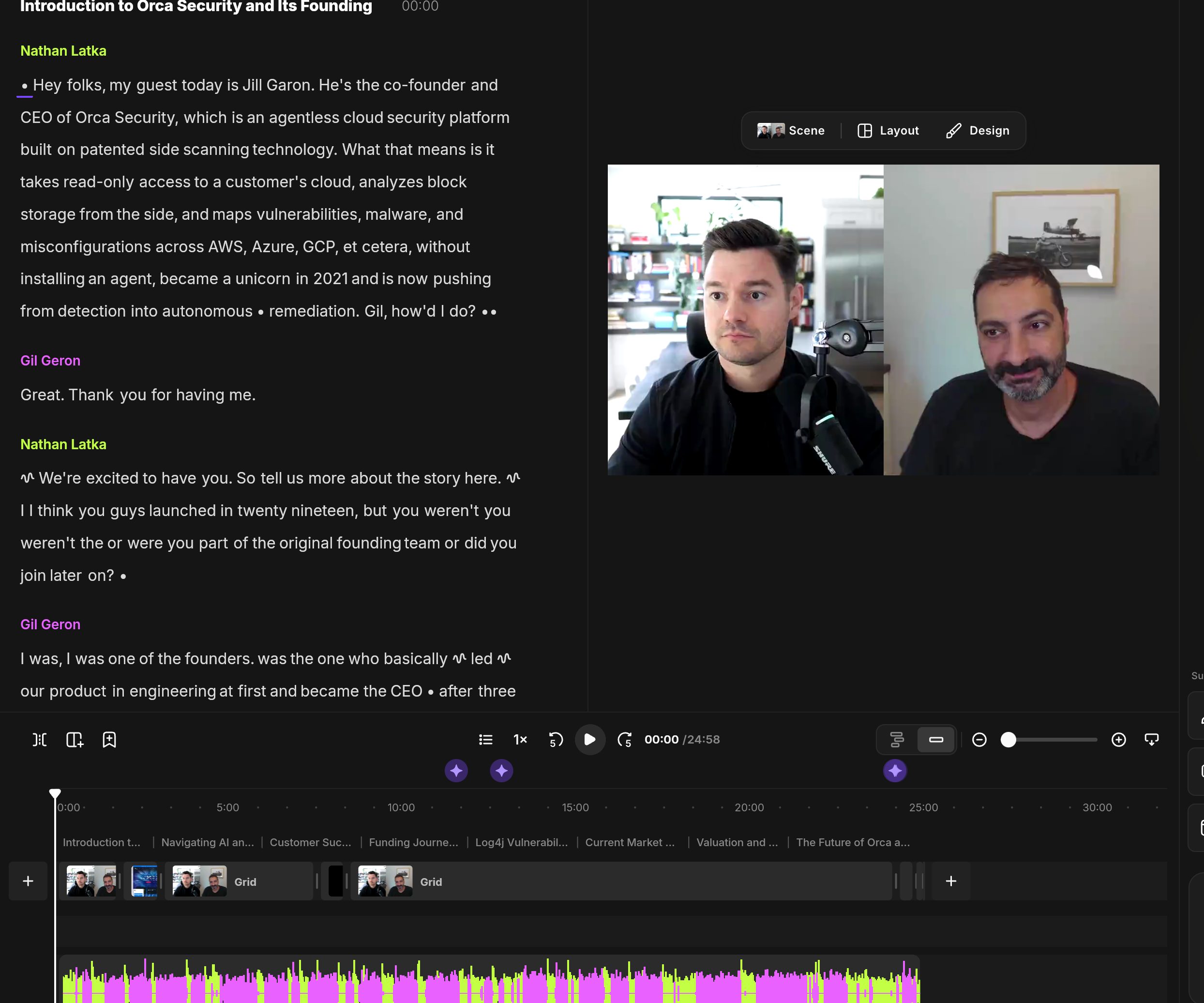Click the audio waveform track

coord(490,979)
